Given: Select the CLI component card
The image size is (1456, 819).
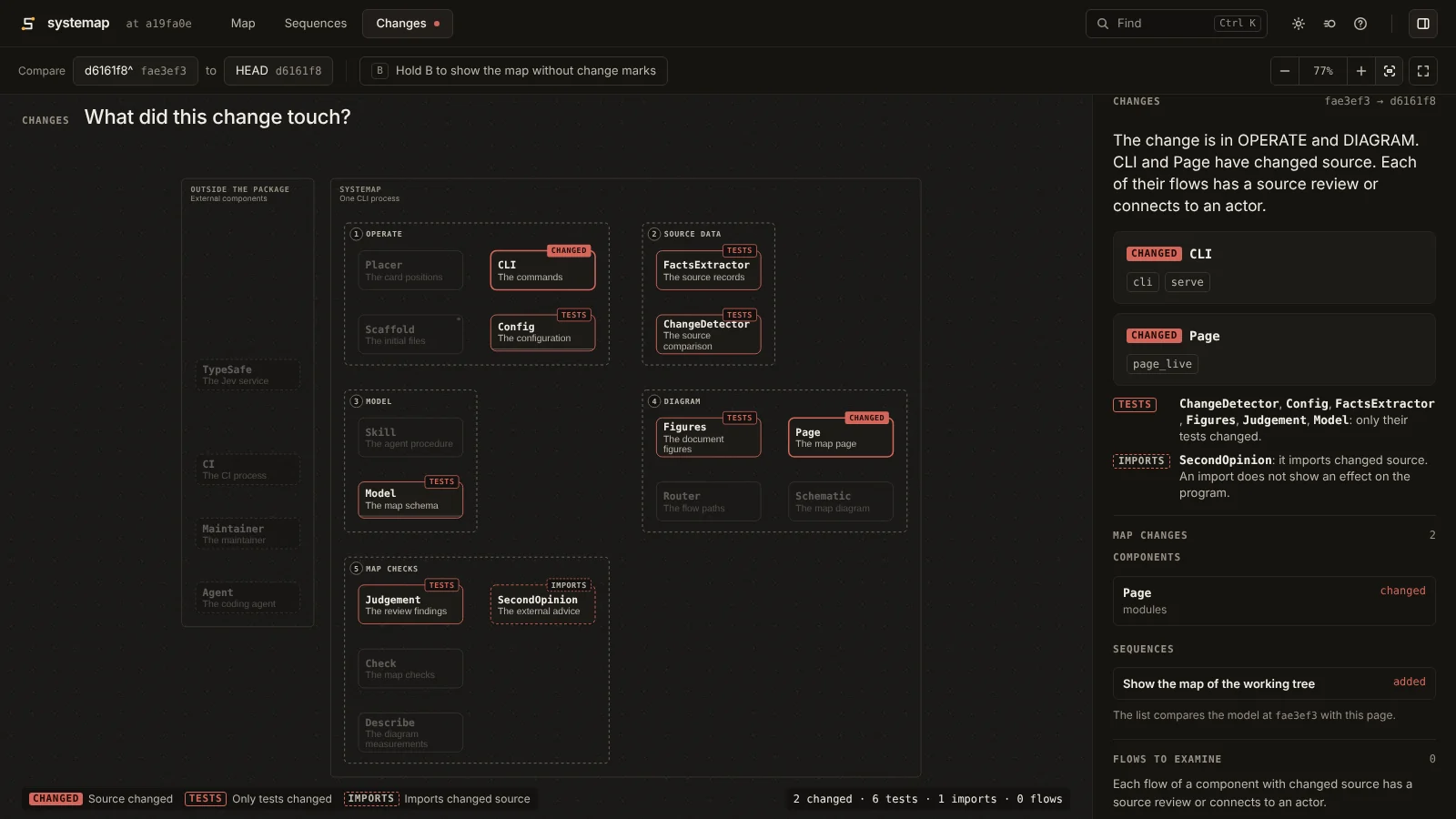Looking at the screenshot, I should click(x=542, y=270).
